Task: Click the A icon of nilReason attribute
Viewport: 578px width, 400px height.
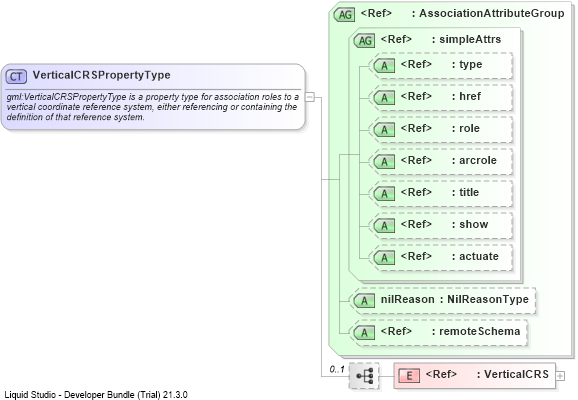Action: pyautogui.click(x=364, y=301)
